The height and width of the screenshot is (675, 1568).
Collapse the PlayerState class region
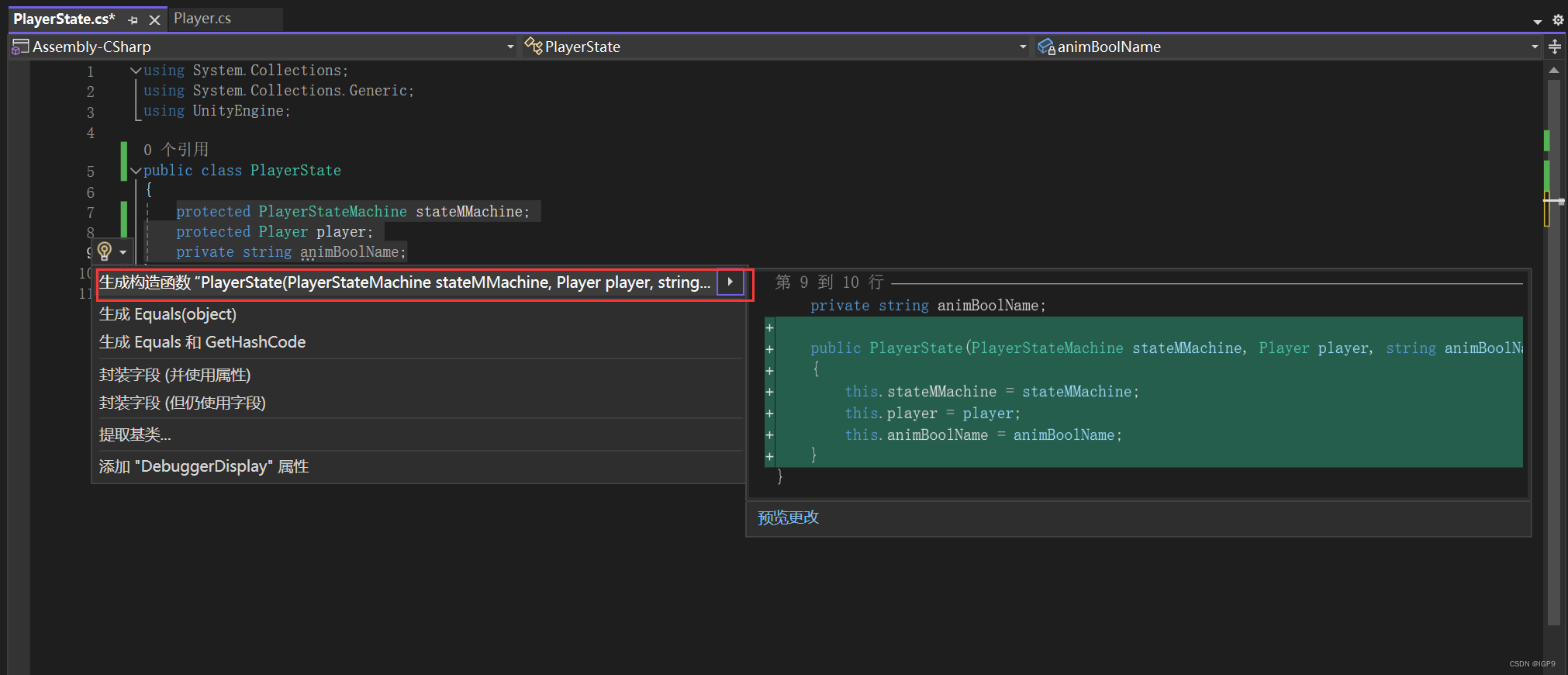pyautogui.click(x=136, y=171)
